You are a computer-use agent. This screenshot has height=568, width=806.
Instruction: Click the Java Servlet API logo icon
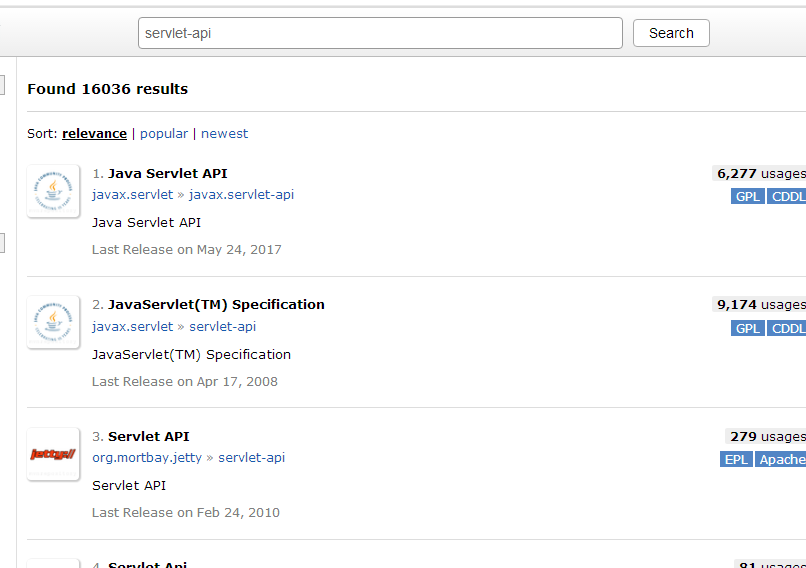point(54,191)
